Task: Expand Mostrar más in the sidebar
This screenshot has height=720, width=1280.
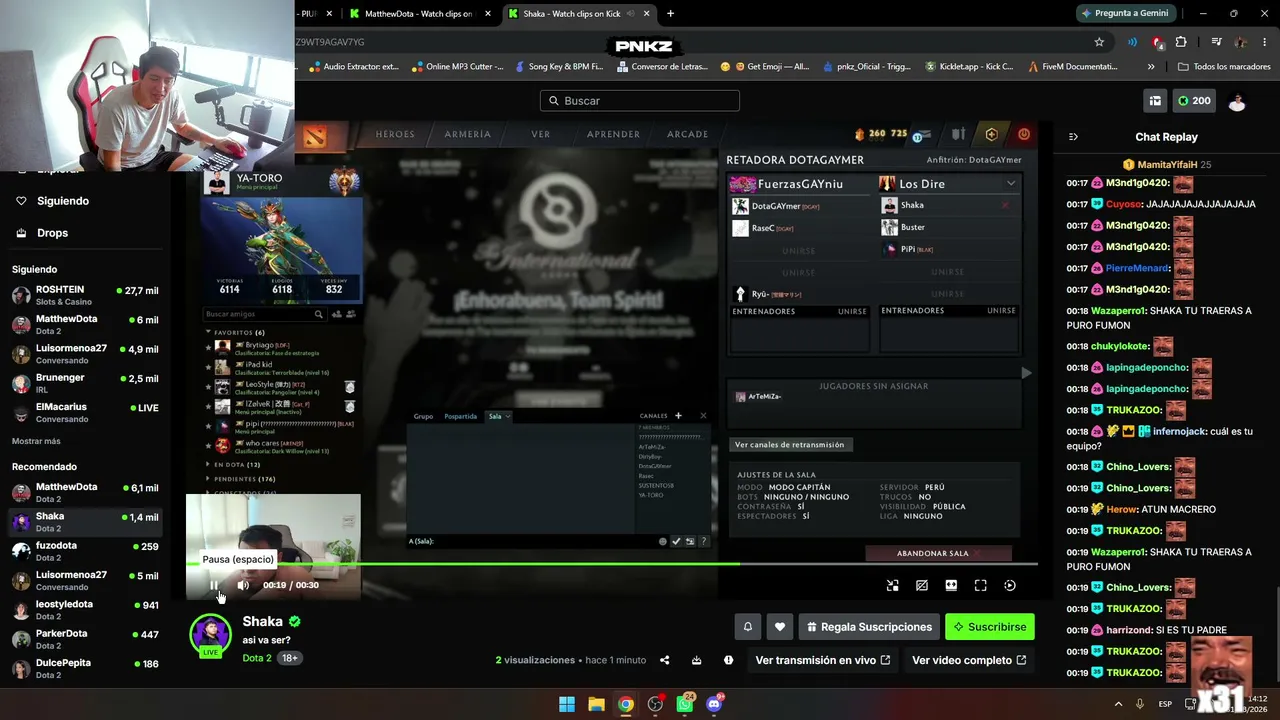Action: click(36, 441)
